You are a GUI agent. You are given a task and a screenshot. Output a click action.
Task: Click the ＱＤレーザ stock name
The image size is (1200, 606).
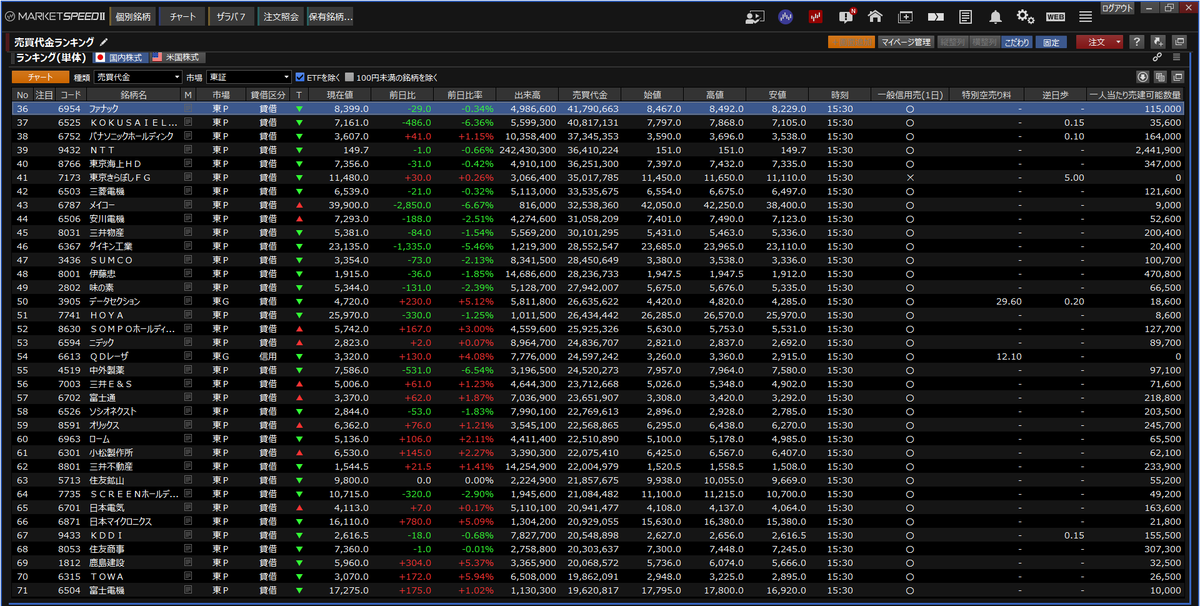pos(111,356)
